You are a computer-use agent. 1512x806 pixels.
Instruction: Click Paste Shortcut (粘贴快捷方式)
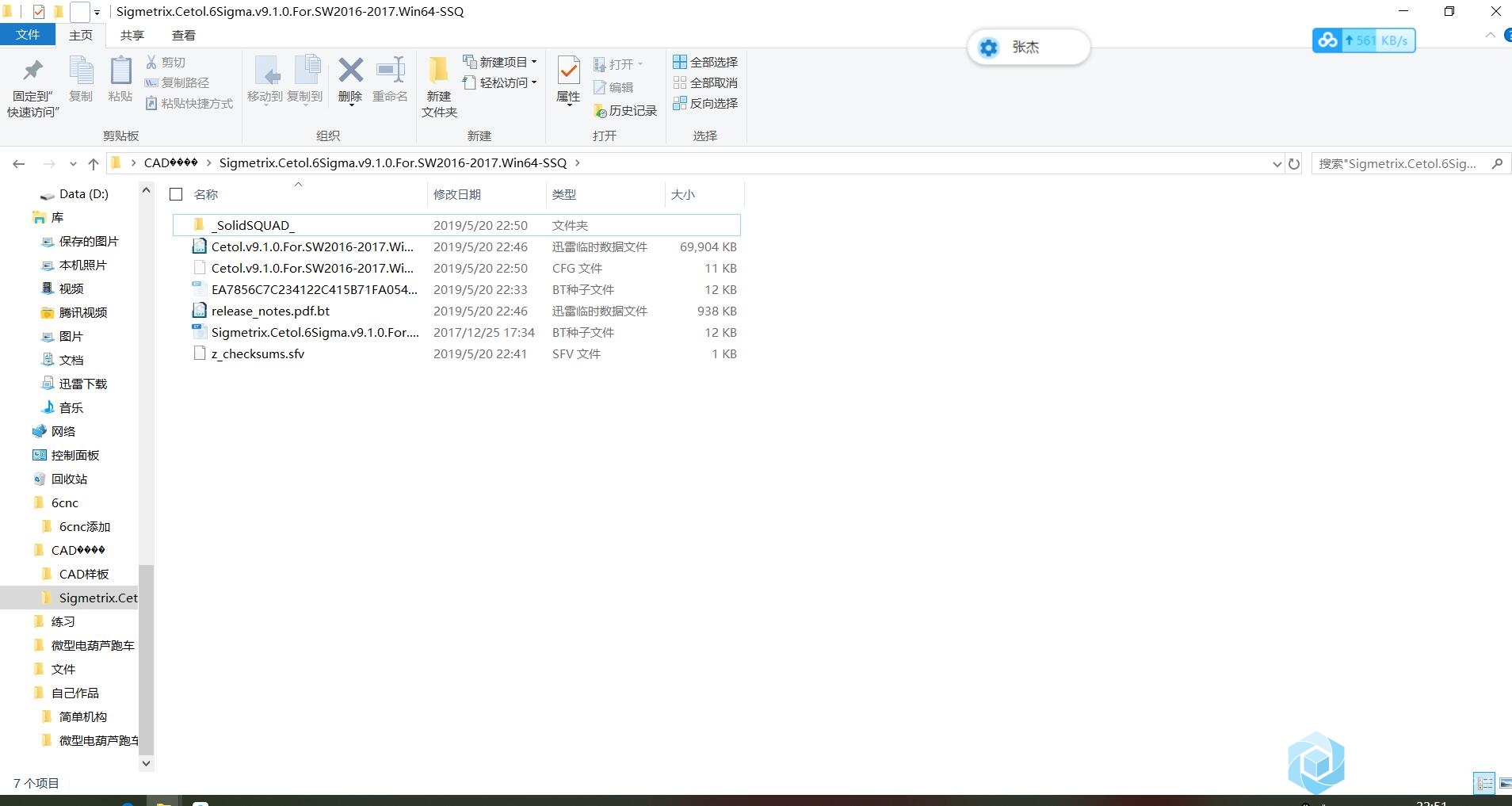189,103
